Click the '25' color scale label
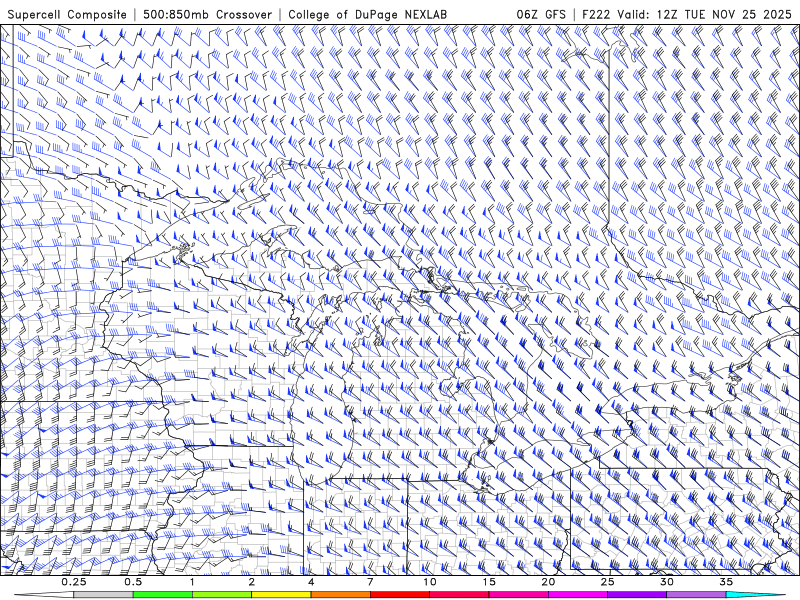The height and width of the screenshot is (600, 800). (x=607, y=582)
